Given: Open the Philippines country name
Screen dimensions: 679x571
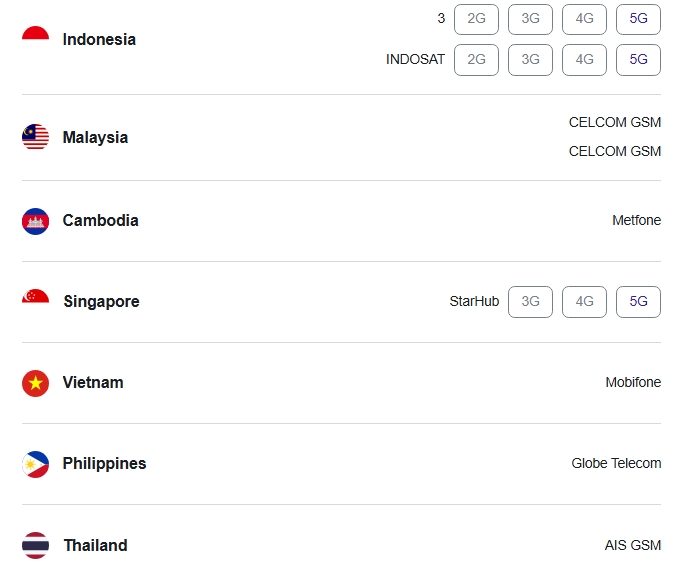Looking at the screenshot, I should pyautogui.click(x=104, y=464).
